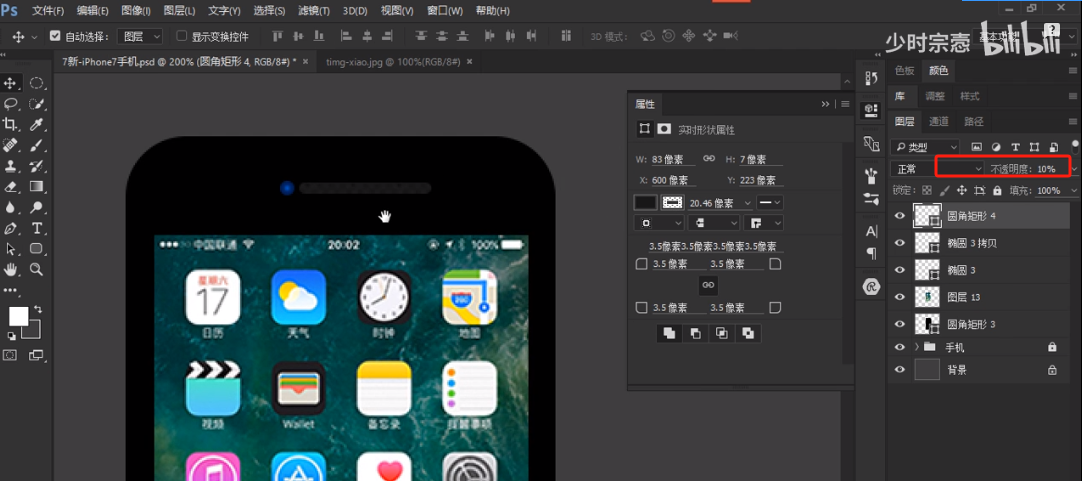1082x481 pixels.
Task: Click the background color swatch
Action: click(x=34, y=332)
